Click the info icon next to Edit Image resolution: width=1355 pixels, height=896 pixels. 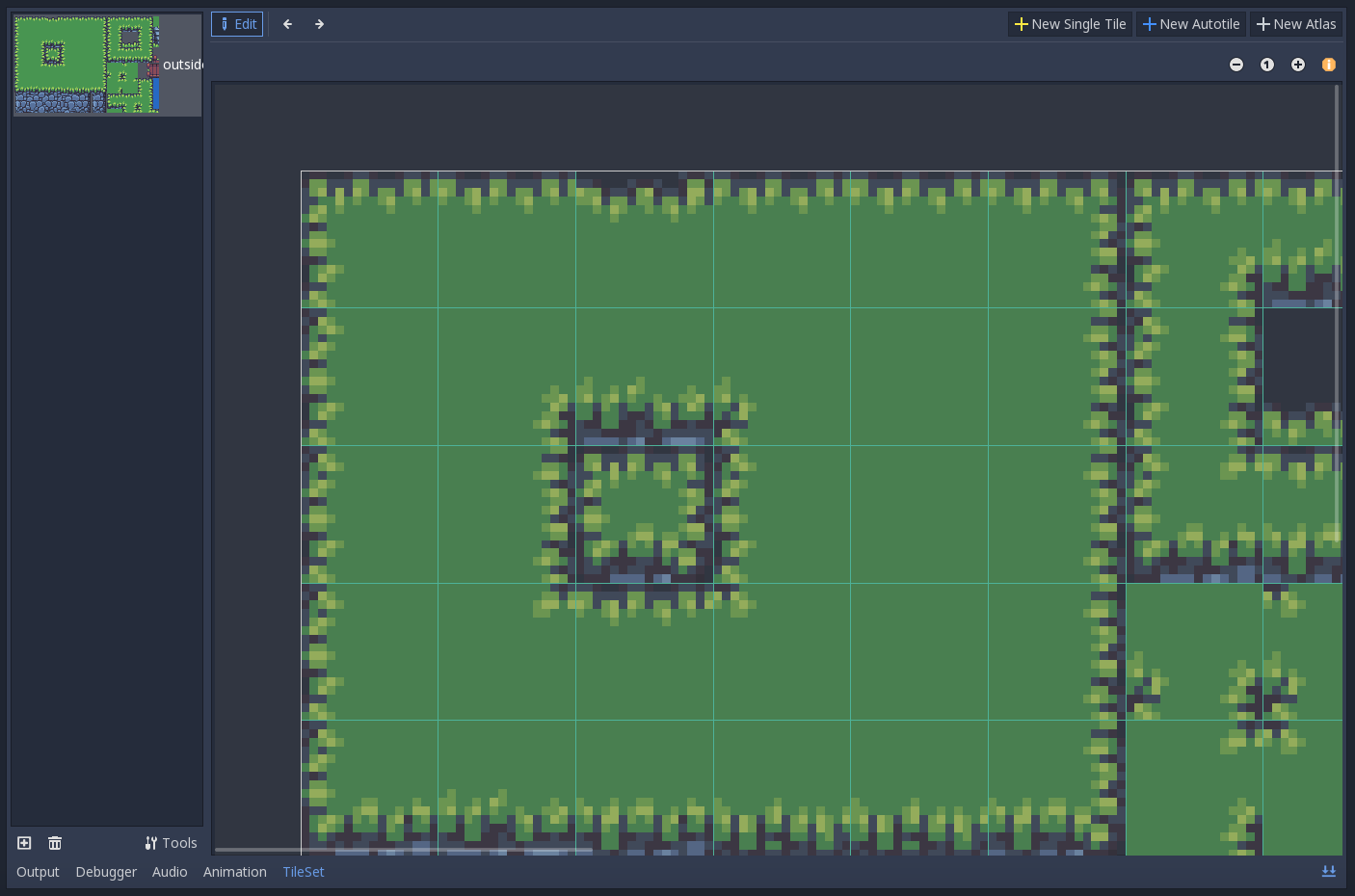click(226, 23)
